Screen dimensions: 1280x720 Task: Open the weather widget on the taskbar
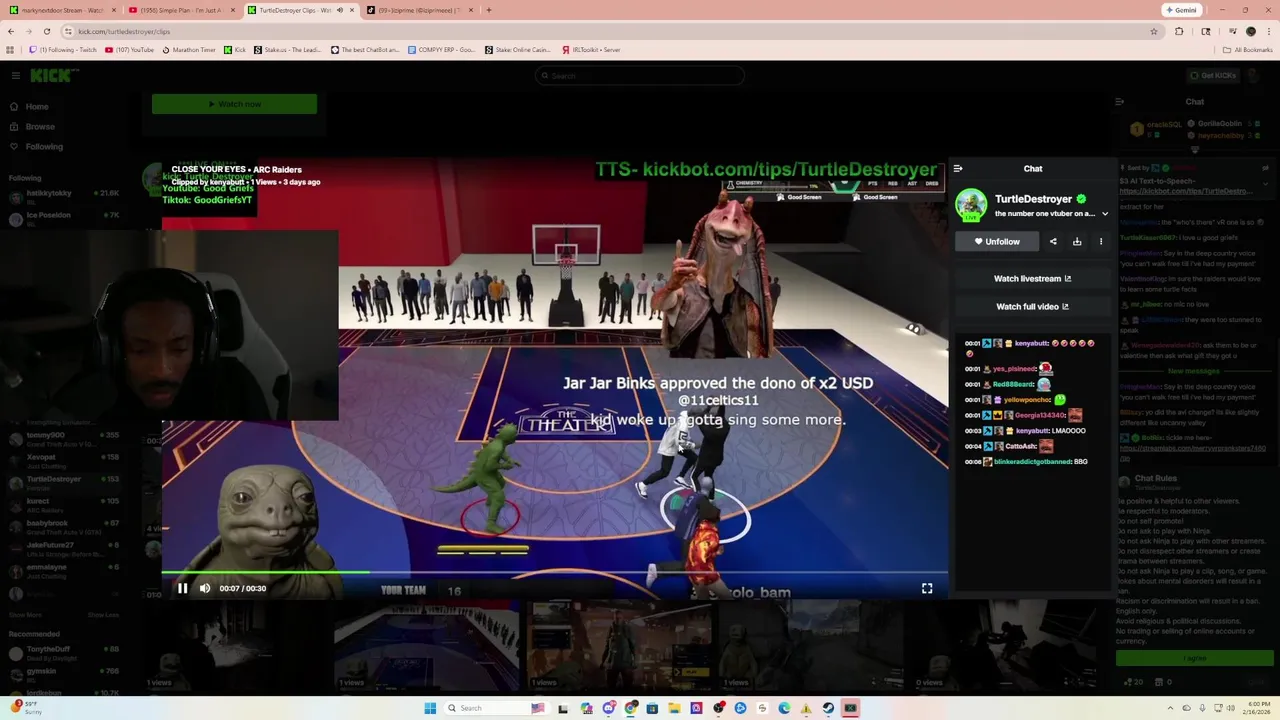(x=25, y=708)
